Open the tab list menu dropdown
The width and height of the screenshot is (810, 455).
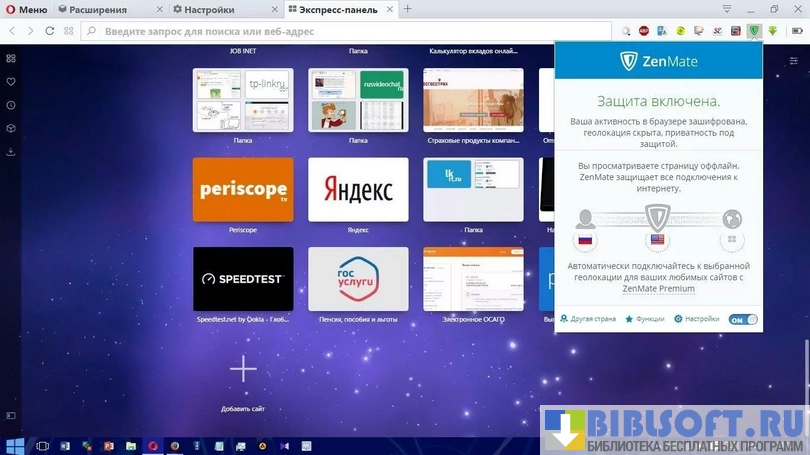(x=727, y=9)
